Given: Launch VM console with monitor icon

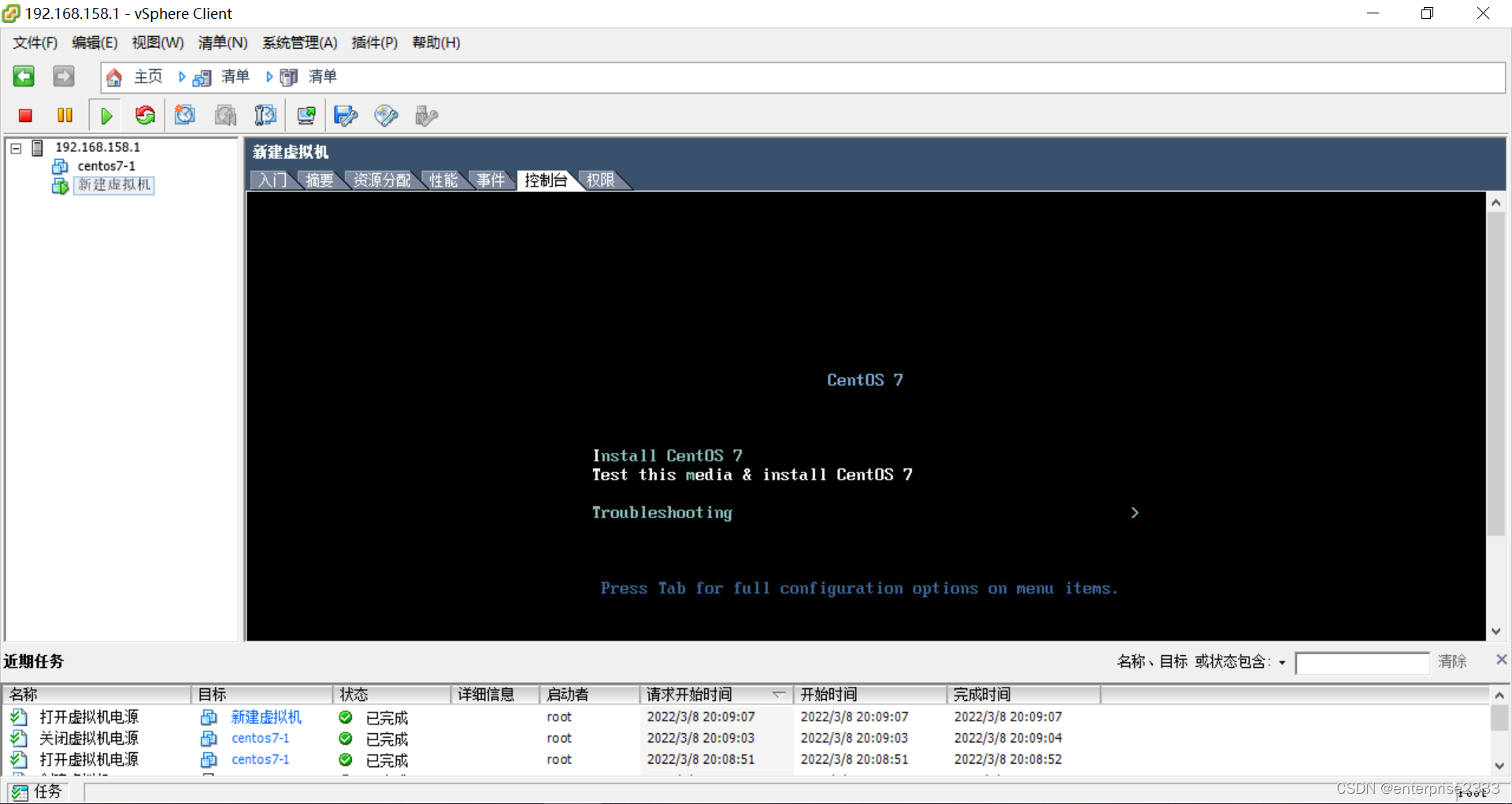Looking at the screenshot, I should [x=306, y=116].
